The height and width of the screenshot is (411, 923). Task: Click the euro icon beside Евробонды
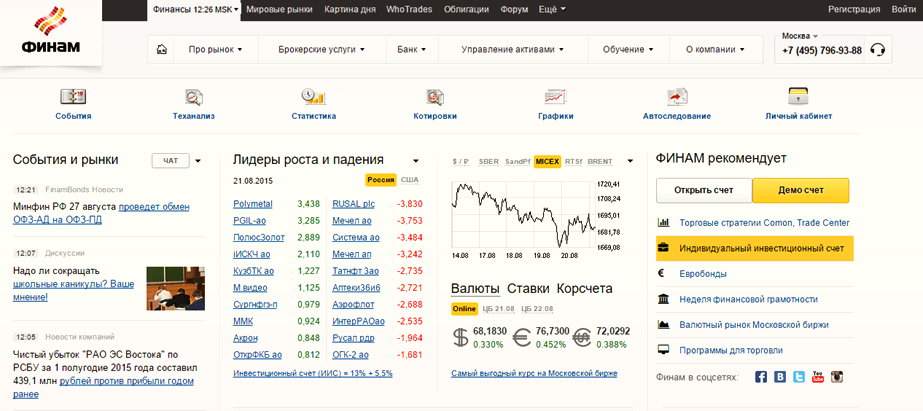(662, 273)
